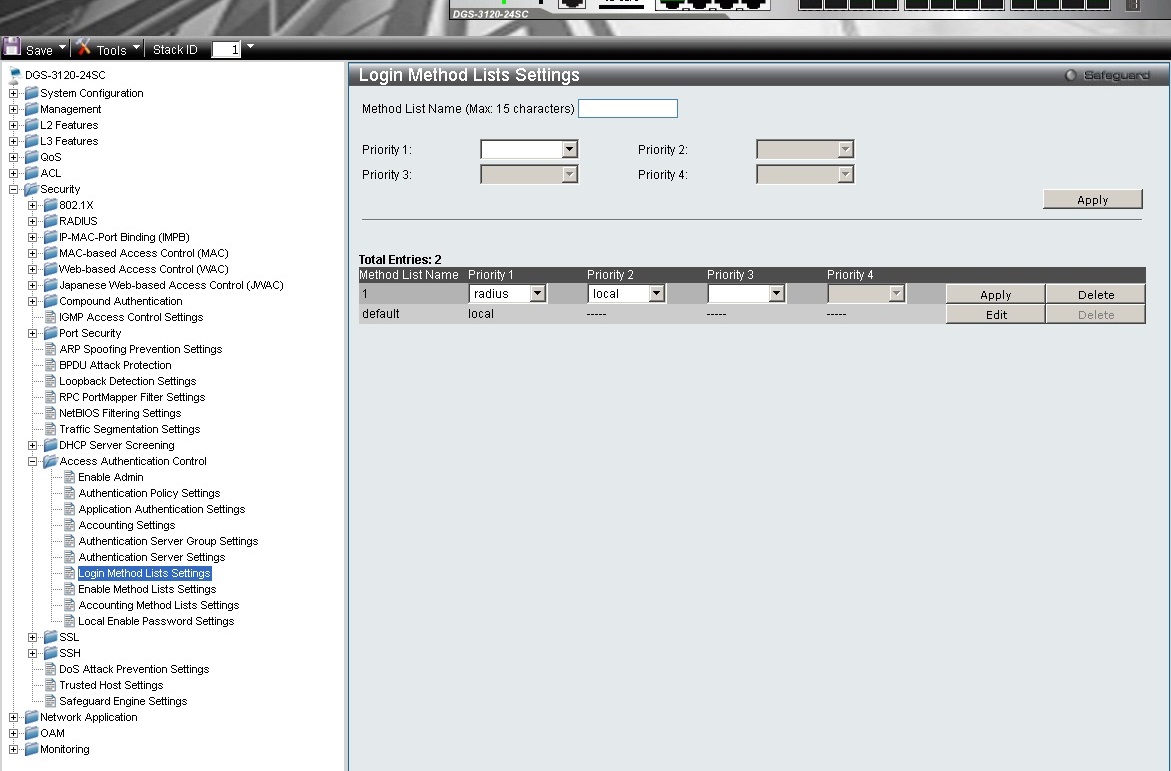Click the Monitoring folder icon
The image size is (1171, 771).
coord(31,749)
